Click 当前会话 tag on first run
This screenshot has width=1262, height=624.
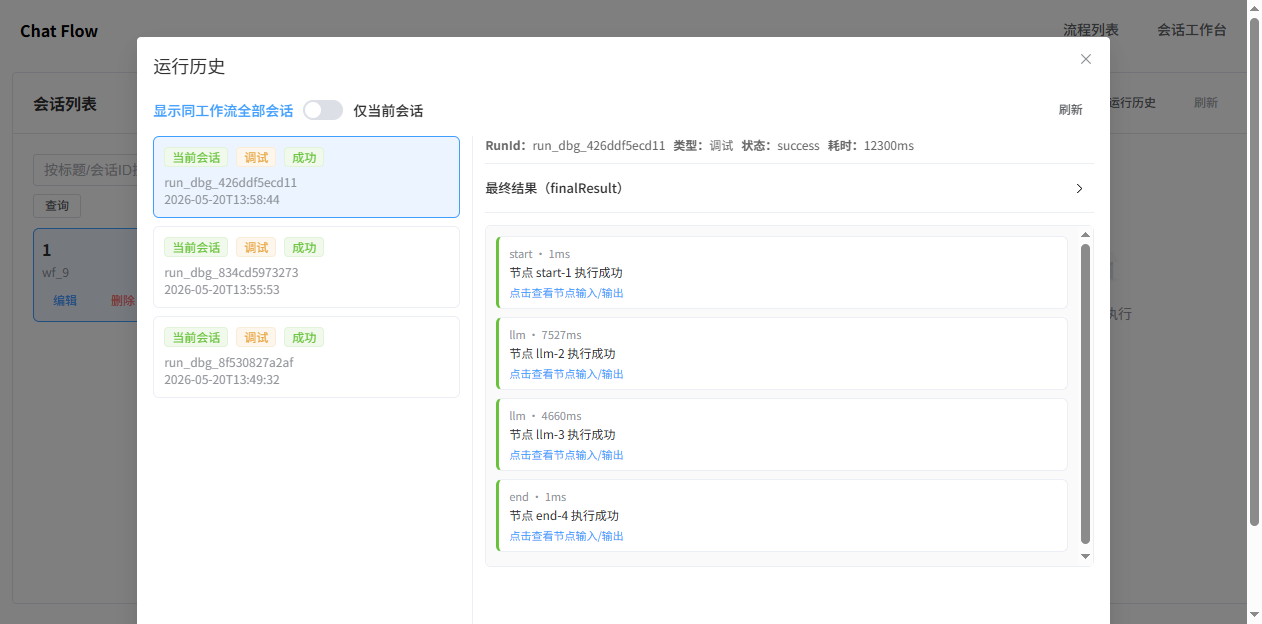(x=196, y=158)
